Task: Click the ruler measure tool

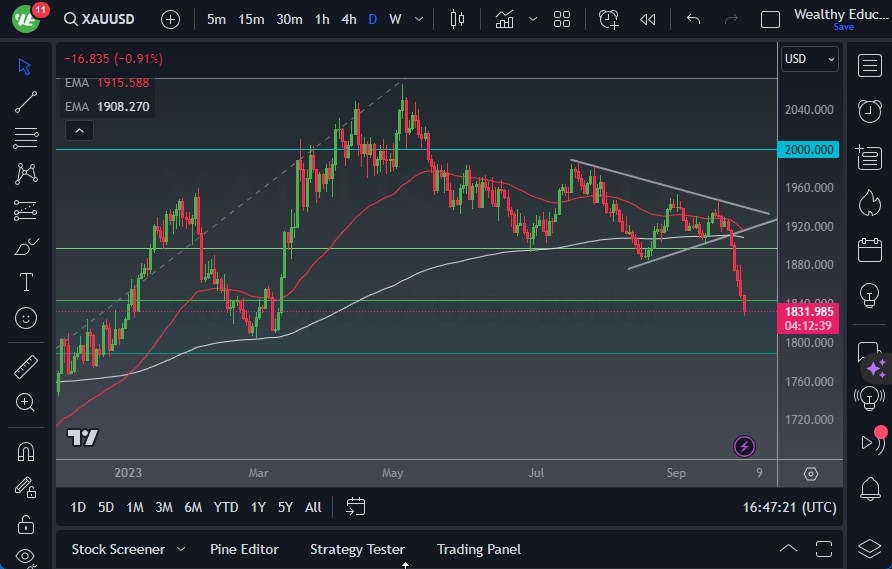Action: click(26, 367)
